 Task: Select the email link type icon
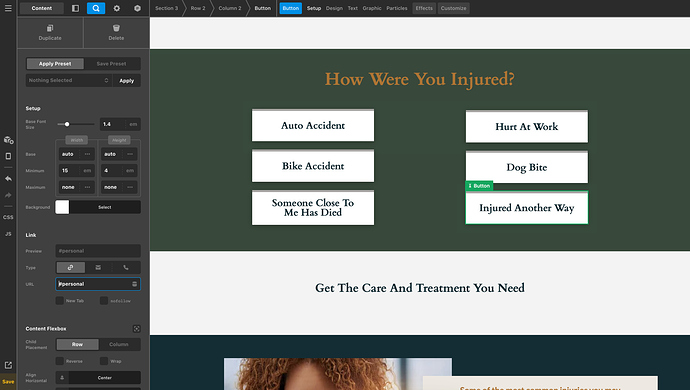click(x=98, y=267)
